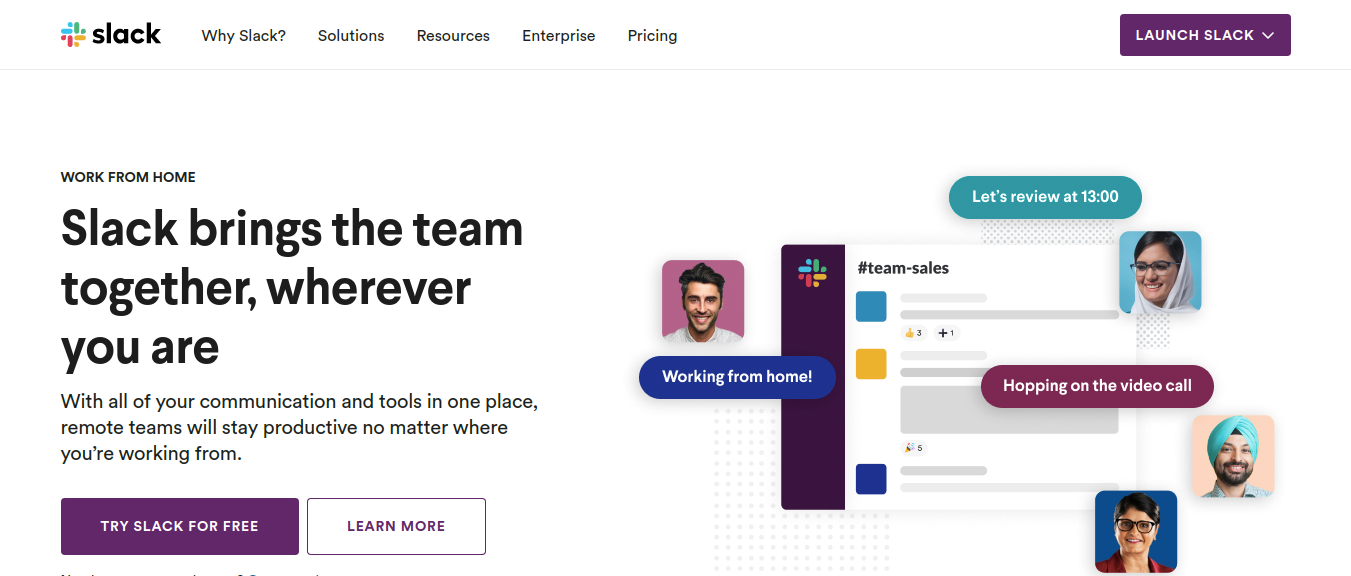
Task: Click the yellow avatar square in the channel
Action: (871, 364)
